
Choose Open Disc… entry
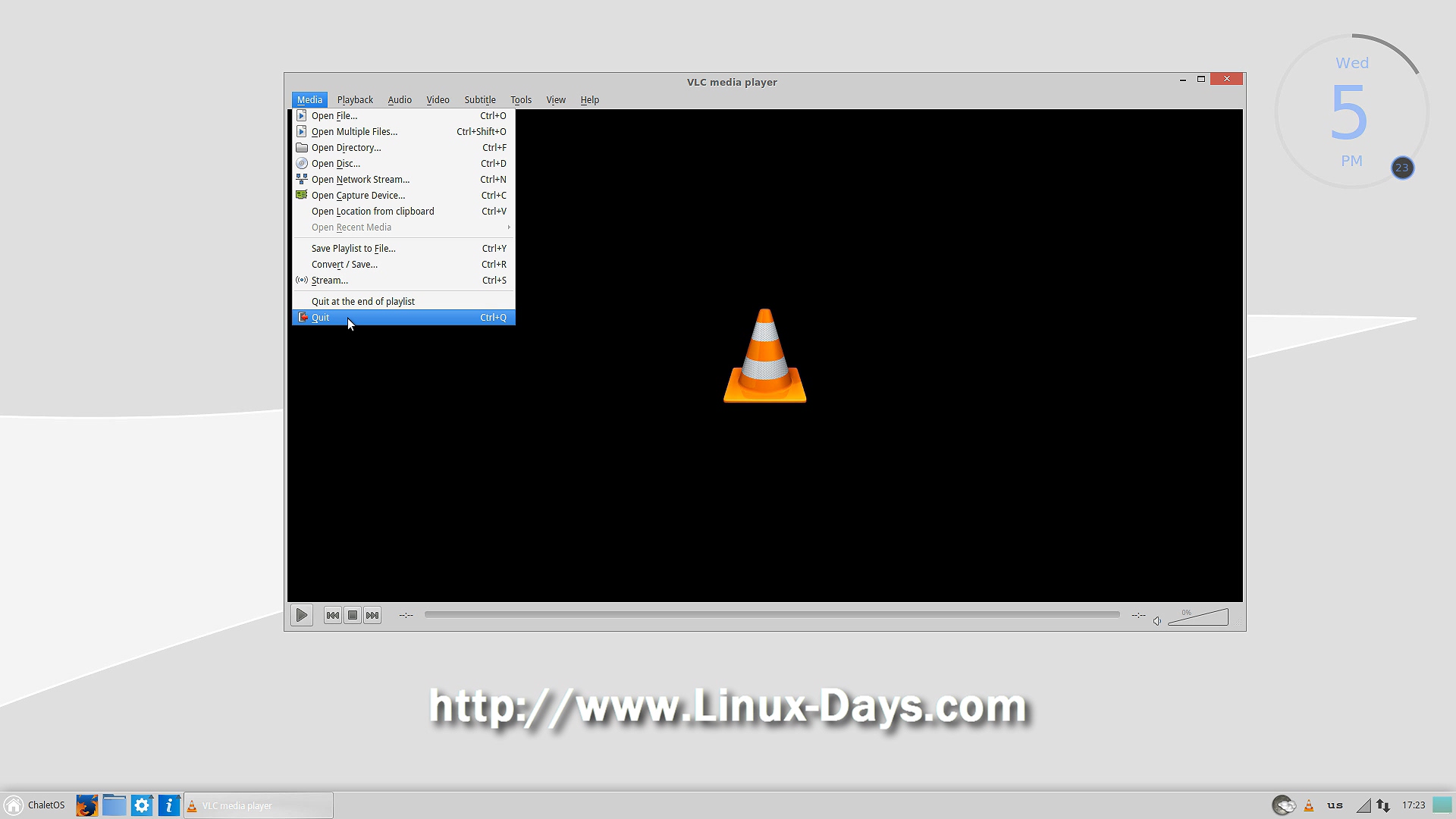click(403, 164)
